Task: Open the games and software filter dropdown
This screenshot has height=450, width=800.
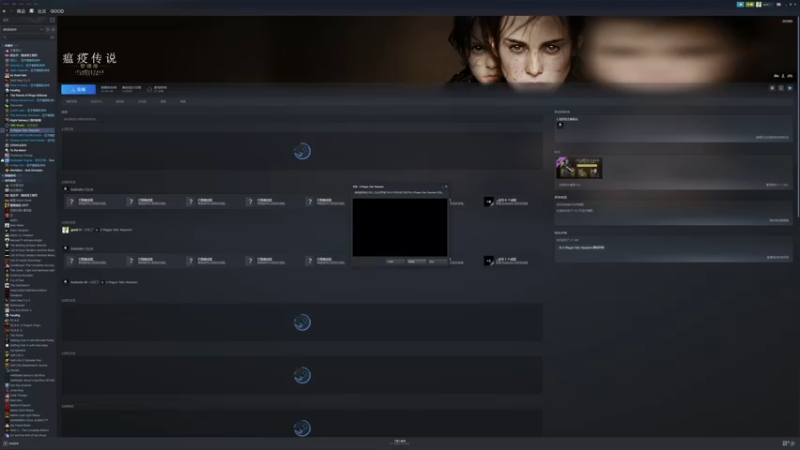Action: tap(22, 30)
